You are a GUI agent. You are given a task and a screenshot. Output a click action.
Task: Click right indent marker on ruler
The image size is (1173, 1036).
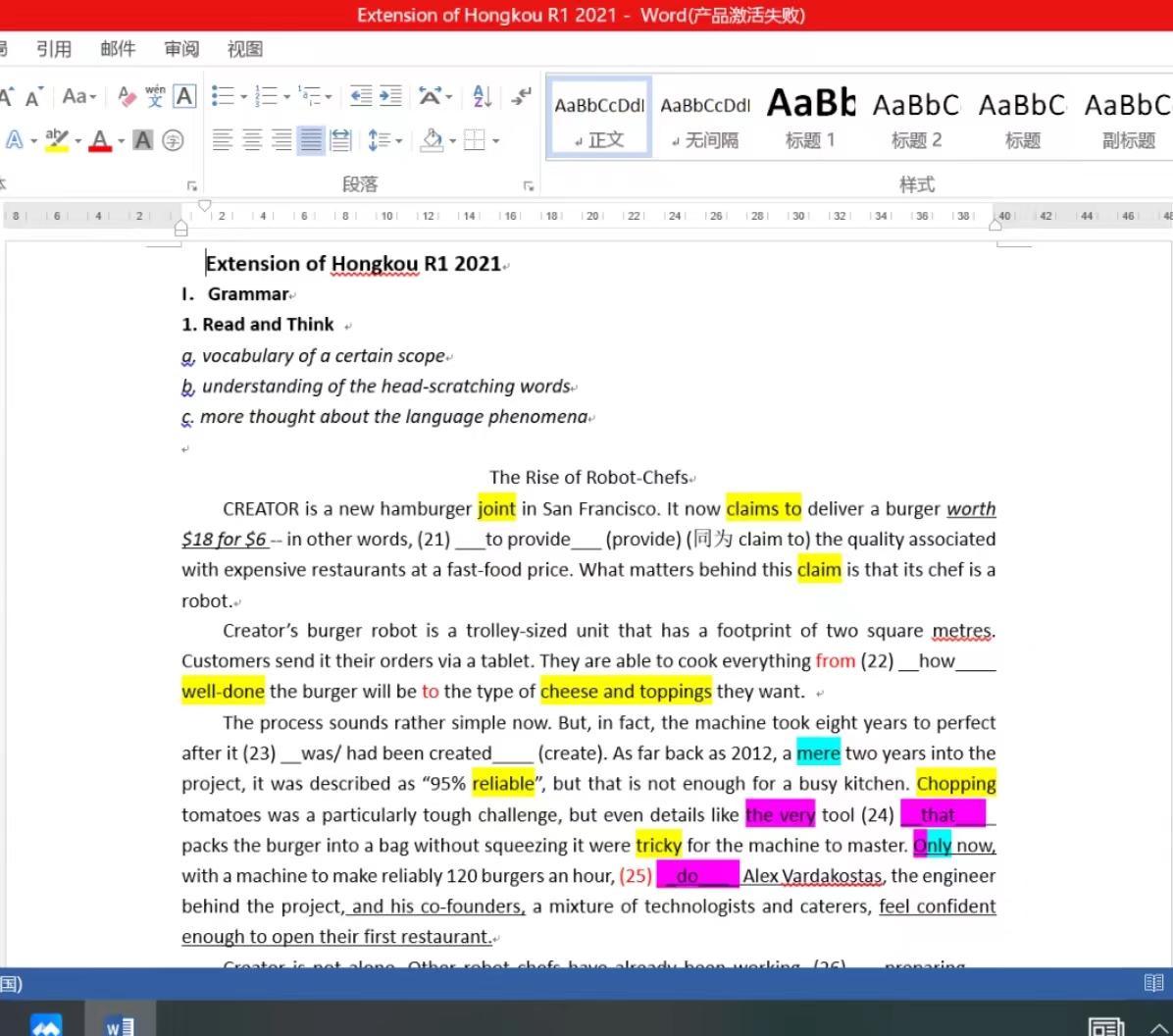pos(994,225)
